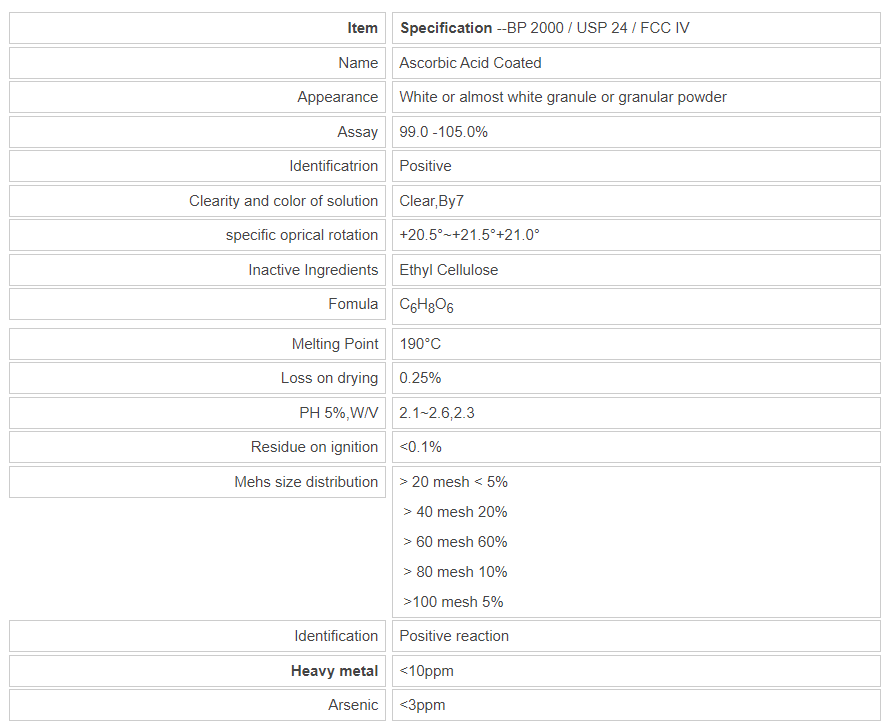Select the Assay value 99.0 -105.0%
890x724 pixels.
coord(443,132)
